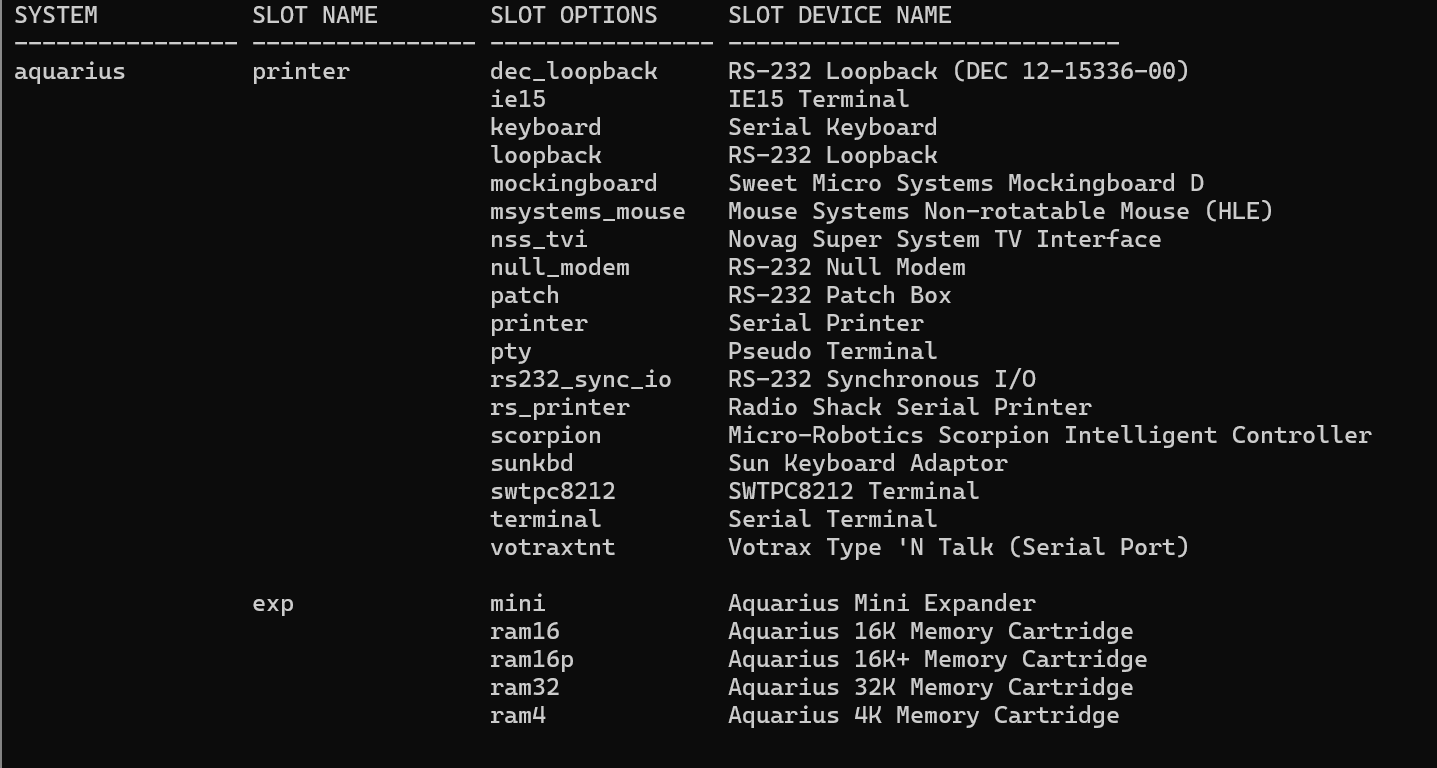Click Novag Super System TV Interface

coord(945,239)
